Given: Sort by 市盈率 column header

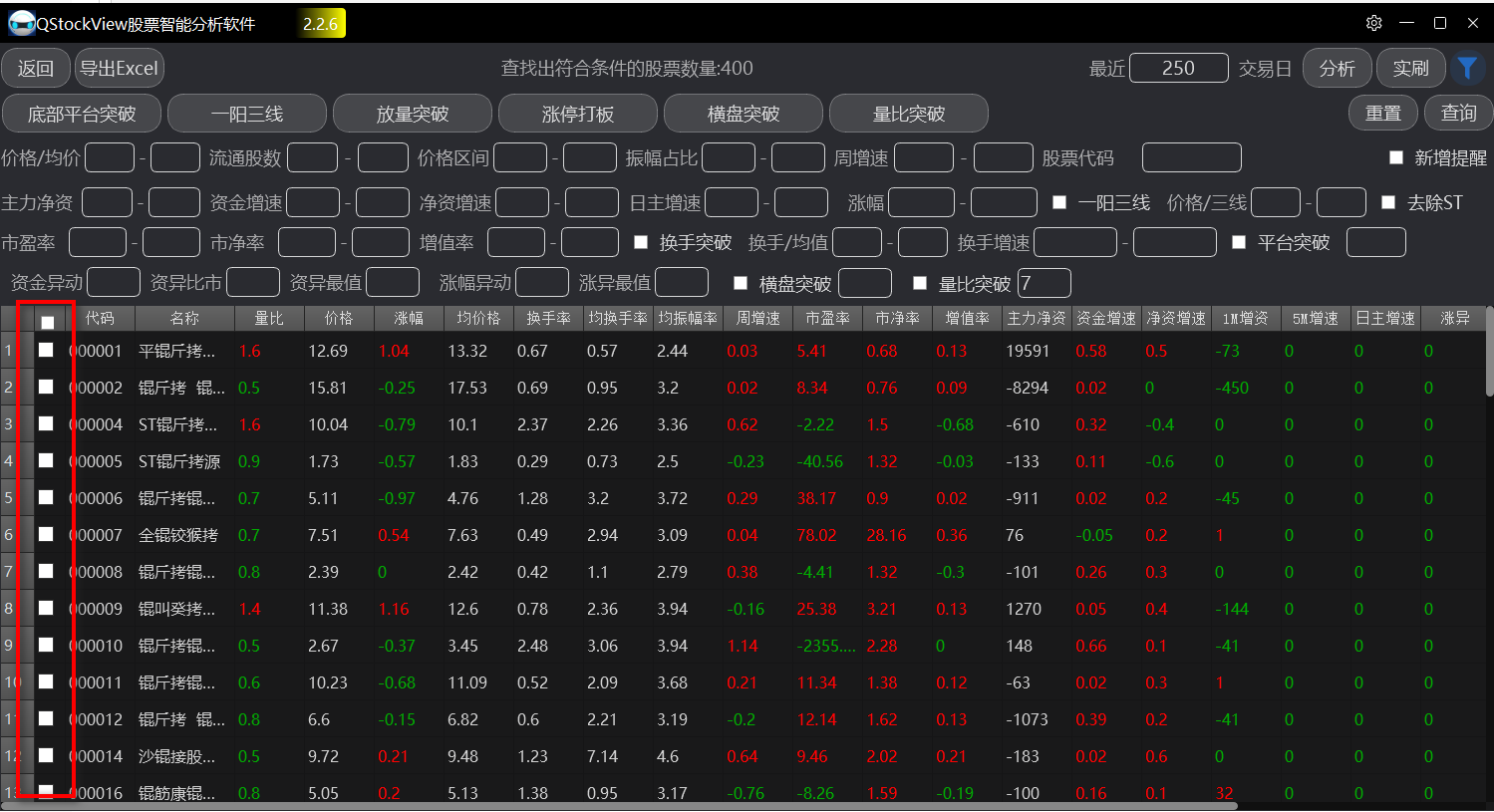Looking at the screenshot, I should (827, 318).
